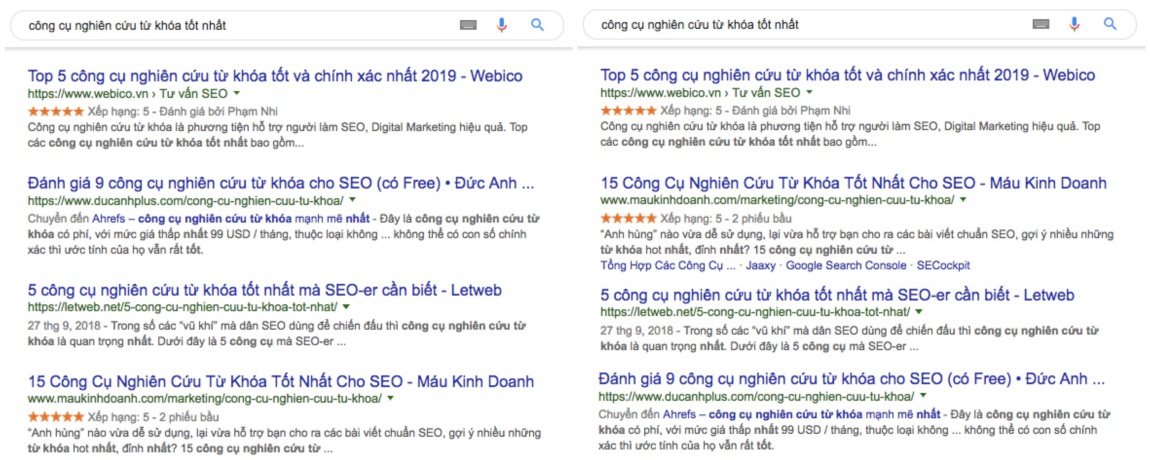Click maukinhdoanh.com URL text in right panel
The width and height of the screenshot is (1150, 460).
coord(777,200)
